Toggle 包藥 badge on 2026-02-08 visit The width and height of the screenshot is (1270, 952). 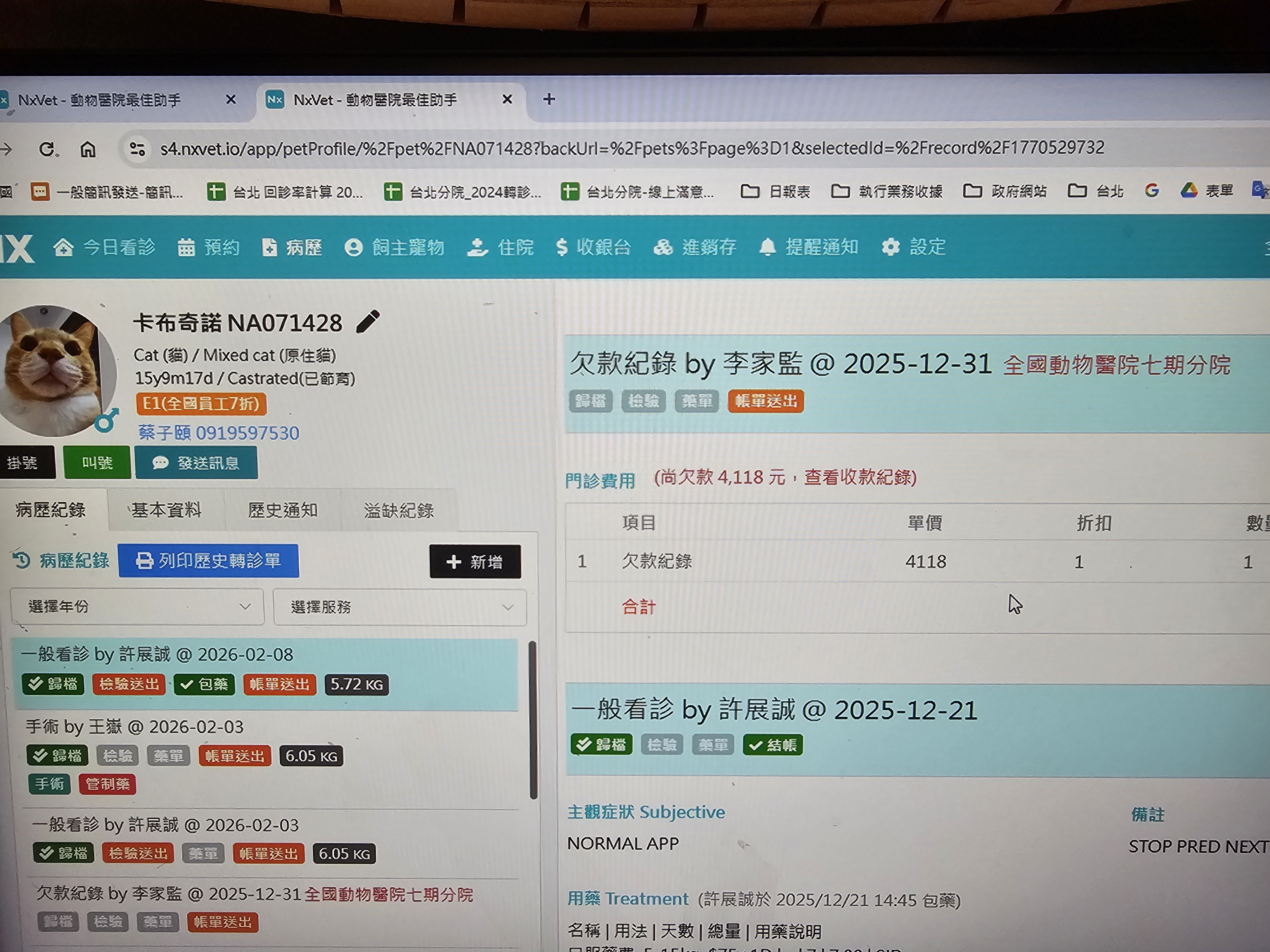(204, 684)
